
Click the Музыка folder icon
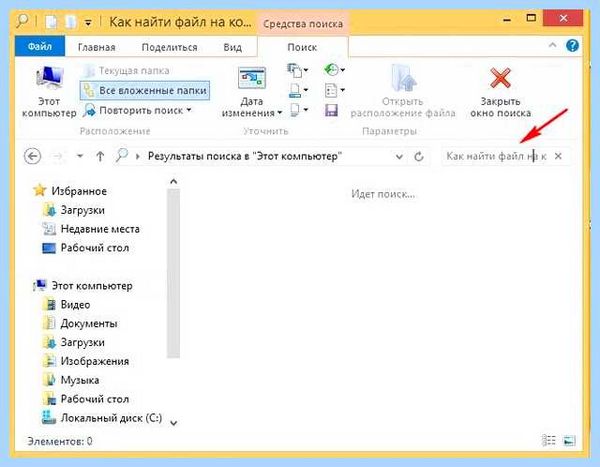49,380
